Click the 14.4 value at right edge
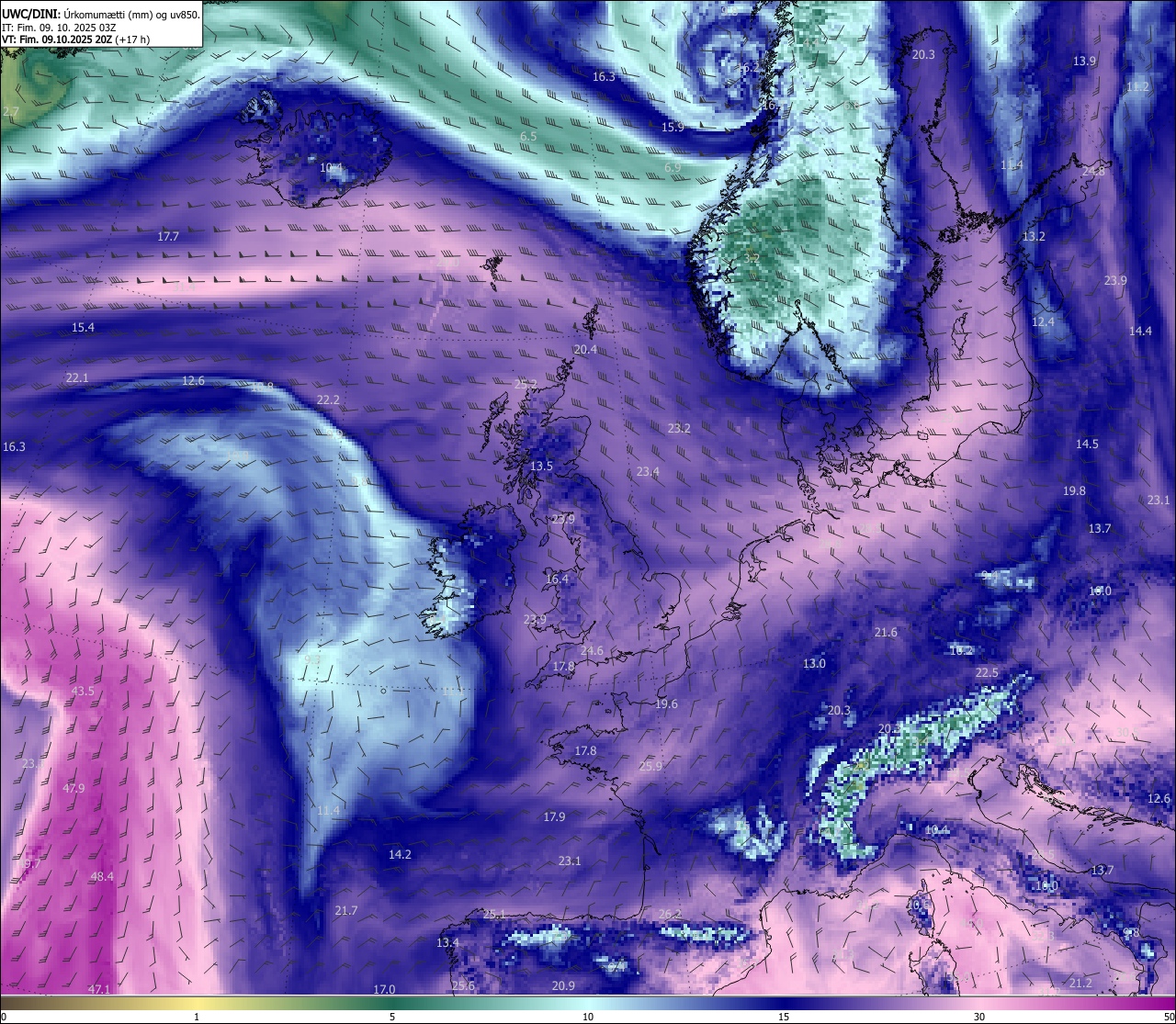The image size is (1176, 1024). coord(1140,331)
